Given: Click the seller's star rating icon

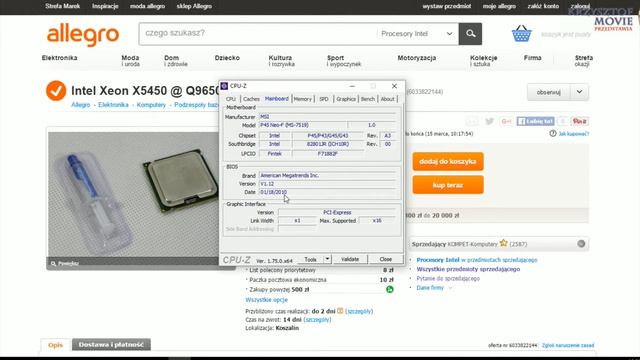Looking at the screenshot, I should click(x=503, y=243).
